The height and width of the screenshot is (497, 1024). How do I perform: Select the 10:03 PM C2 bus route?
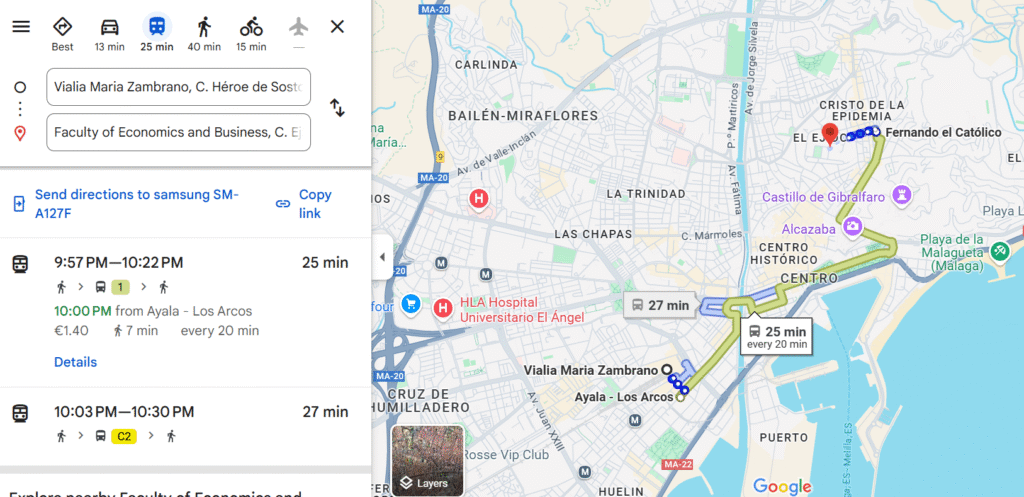[185, 425]
